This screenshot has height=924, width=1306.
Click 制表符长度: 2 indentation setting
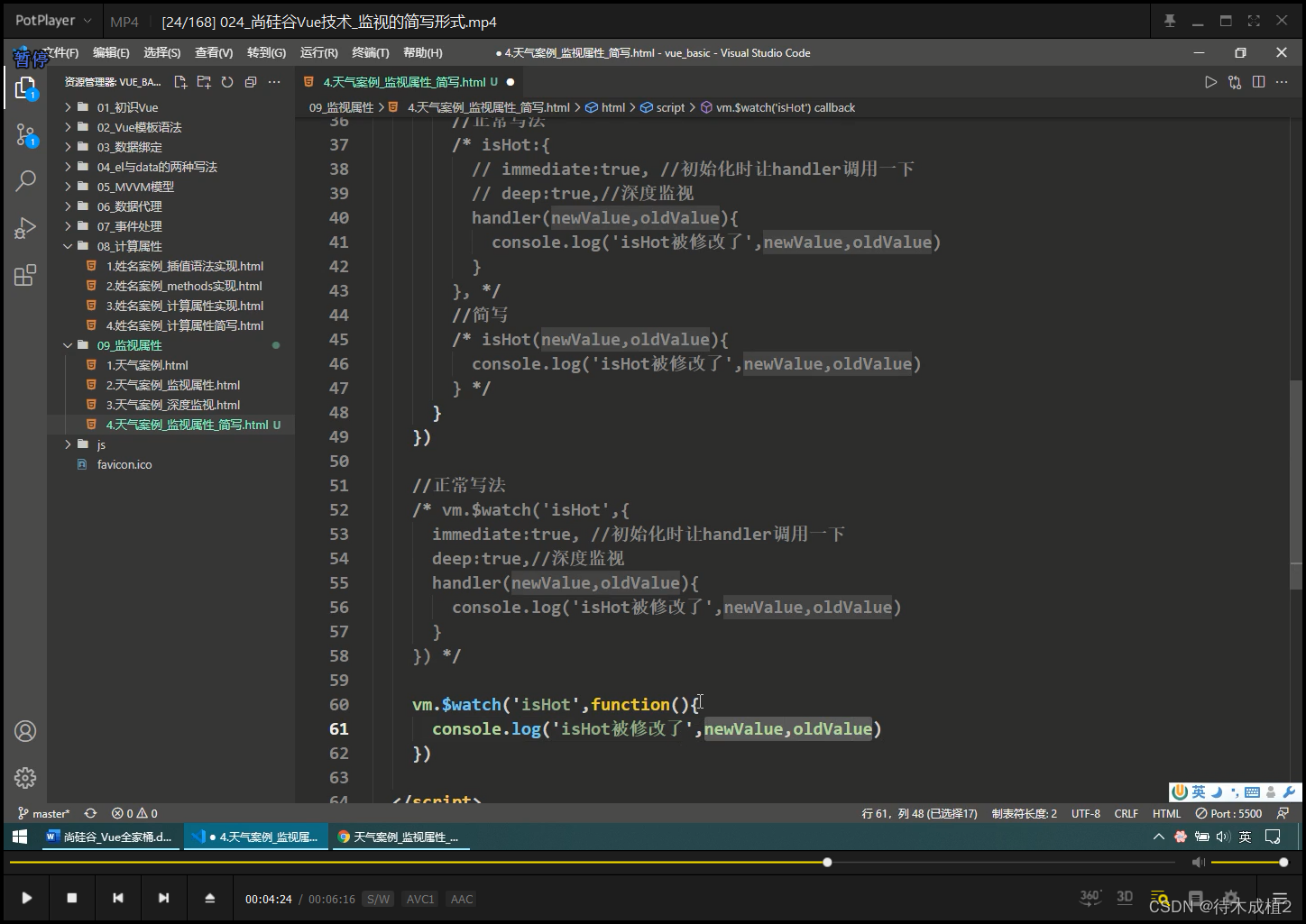pyautogui.click(x=1025, y=813)
